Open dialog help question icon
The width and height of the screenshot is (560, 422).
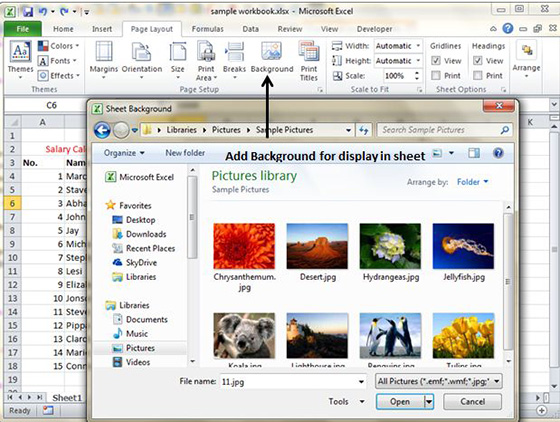(x=498, y=153)
